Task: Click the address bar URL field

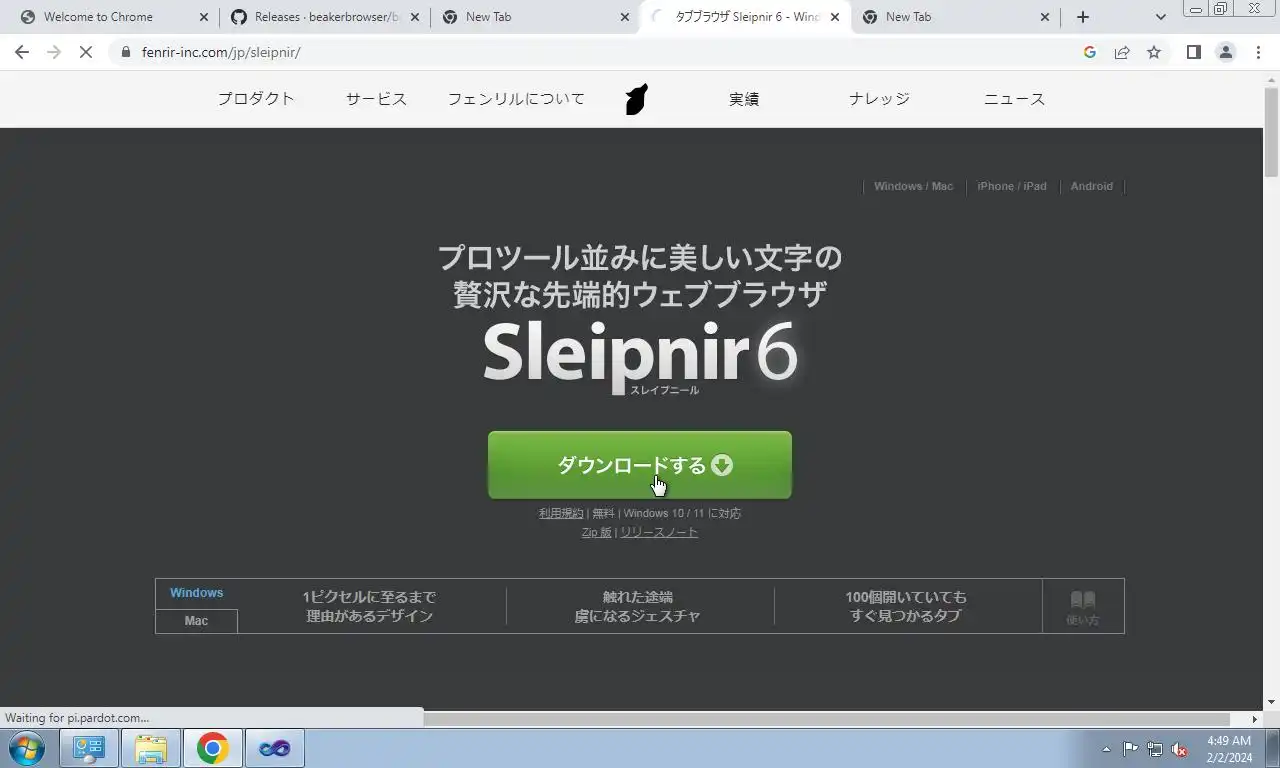Action: tap(600, 52)
